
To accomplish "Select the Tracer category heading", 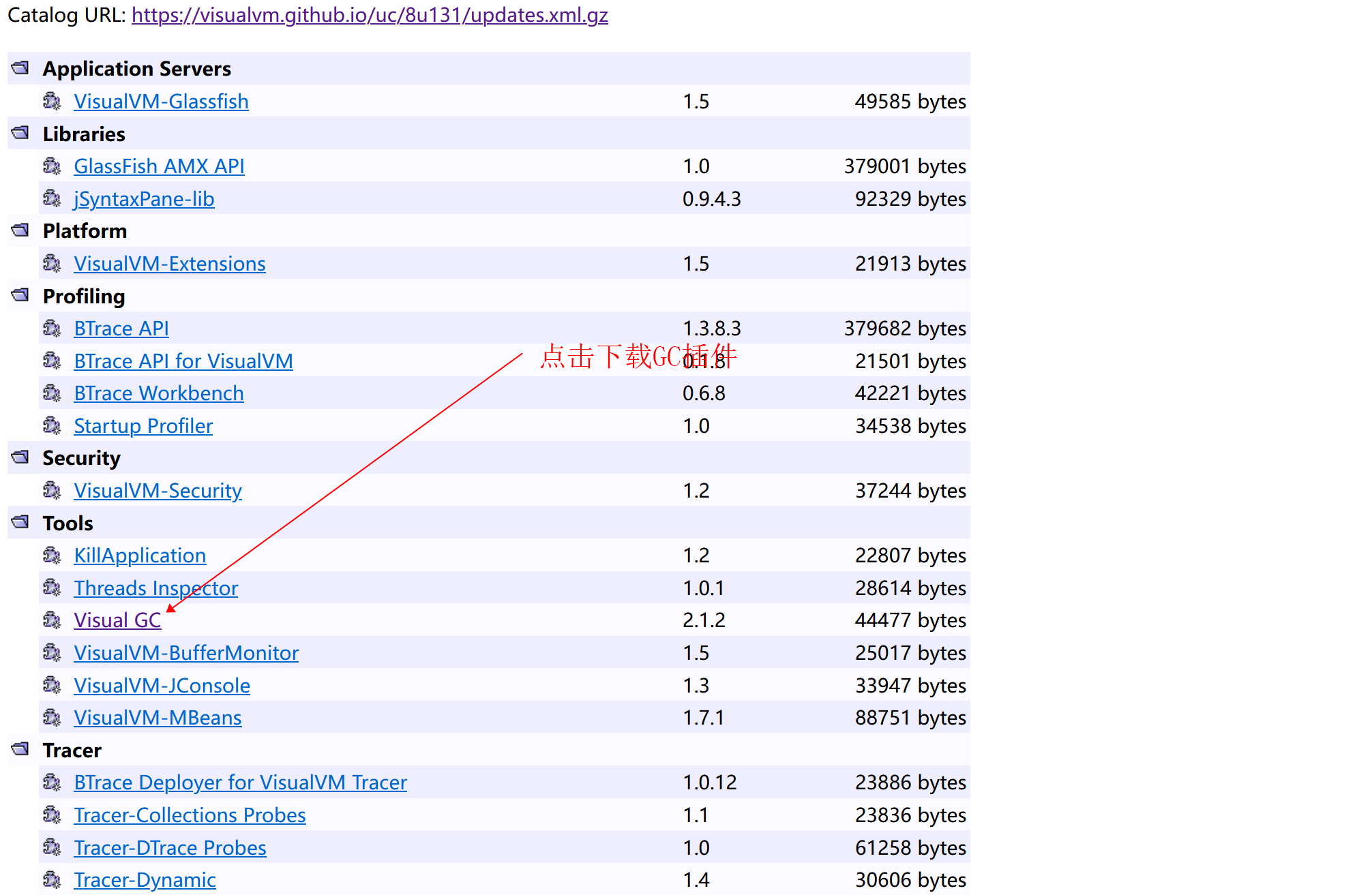I will (x=72, y=750).
